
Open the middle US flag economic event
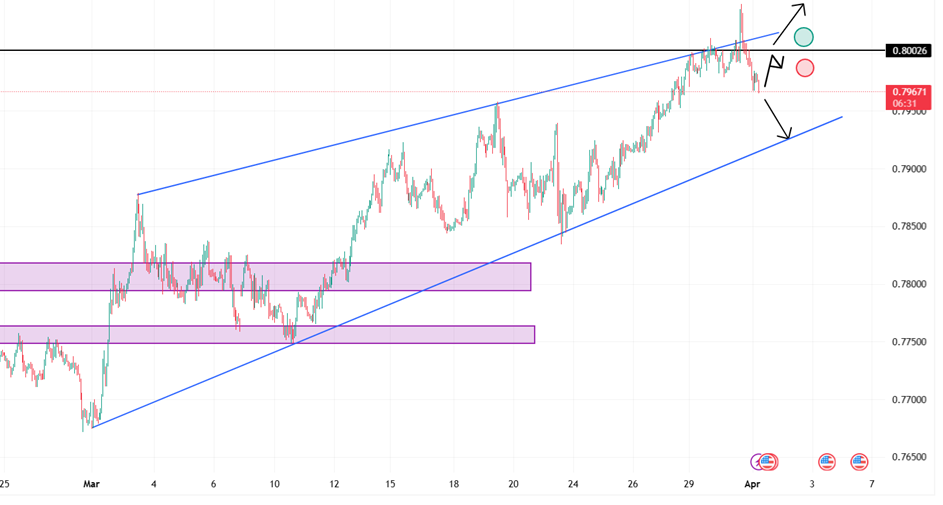pyautogui.click(x=827, y=462)
